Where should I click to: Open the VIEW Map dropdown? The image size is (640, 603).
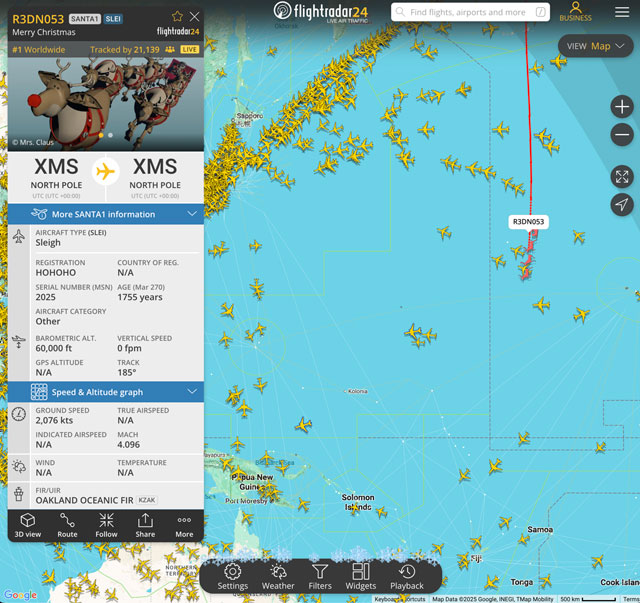(595, 46)
